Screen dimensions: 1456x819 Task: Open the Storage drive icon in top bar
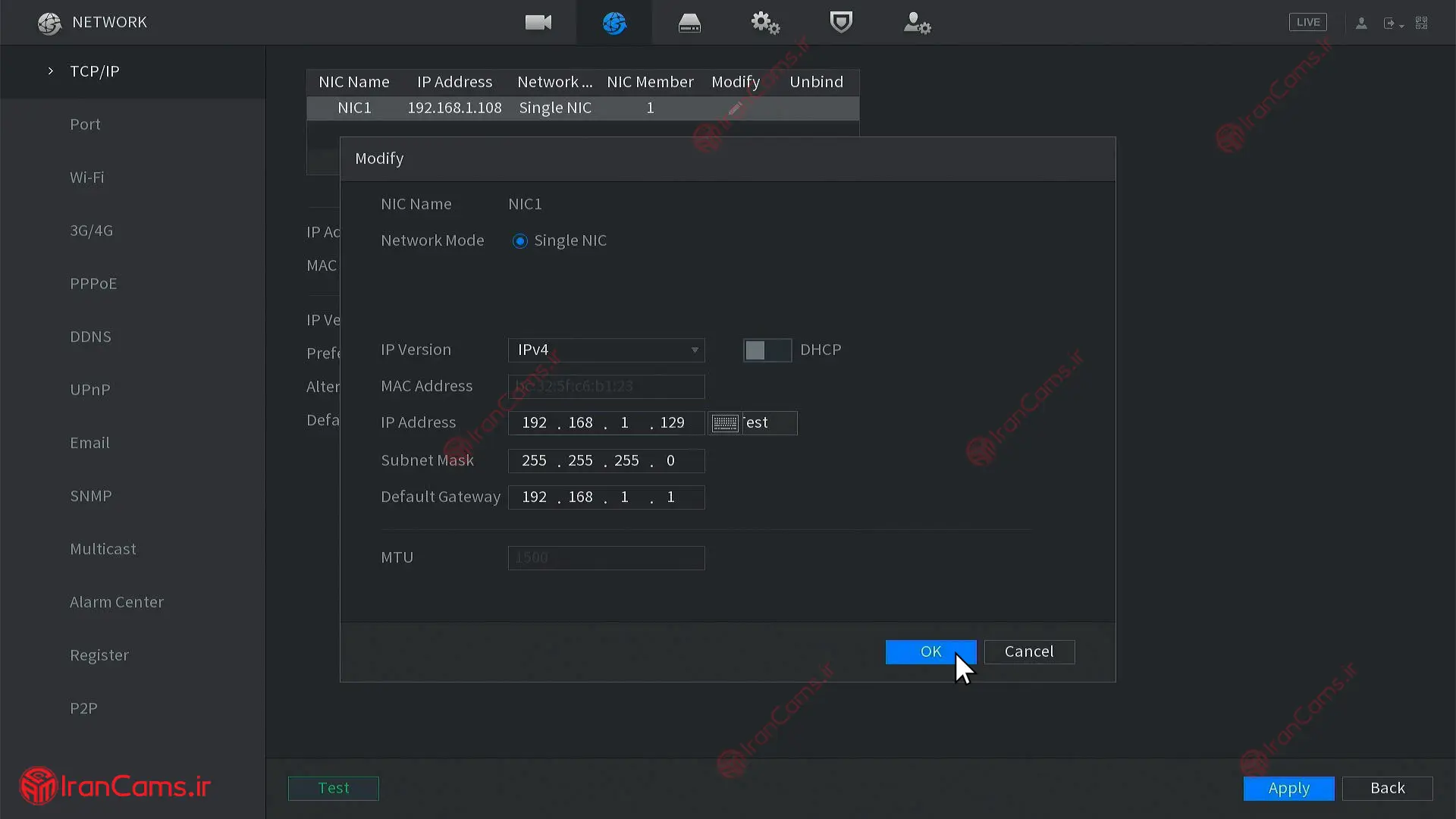click(x=689, y=23)
